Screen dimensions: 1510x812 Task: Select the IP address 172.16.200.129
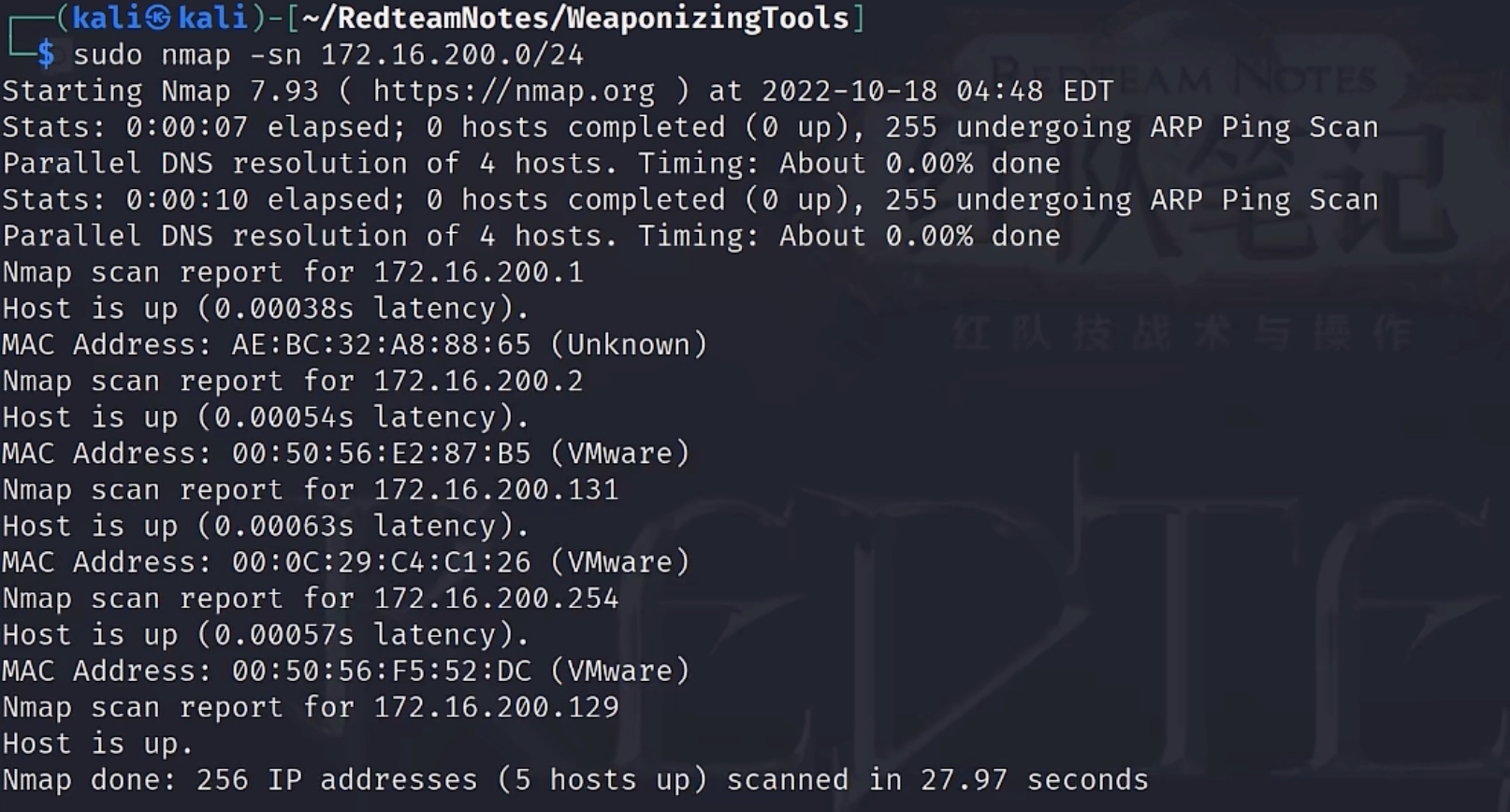tap(496, 707)
